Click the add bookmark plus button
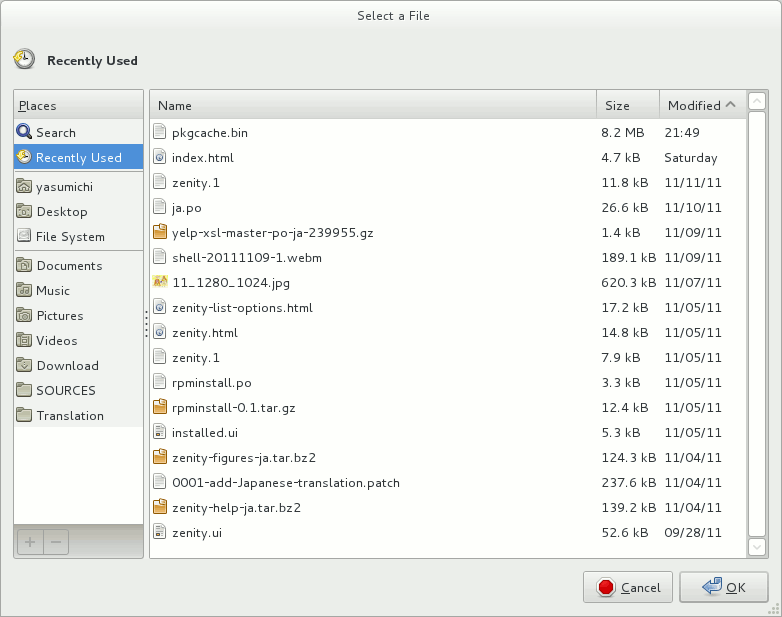This screenshot has width=782, height=617. pyautogui.click(x=30, y=542)
